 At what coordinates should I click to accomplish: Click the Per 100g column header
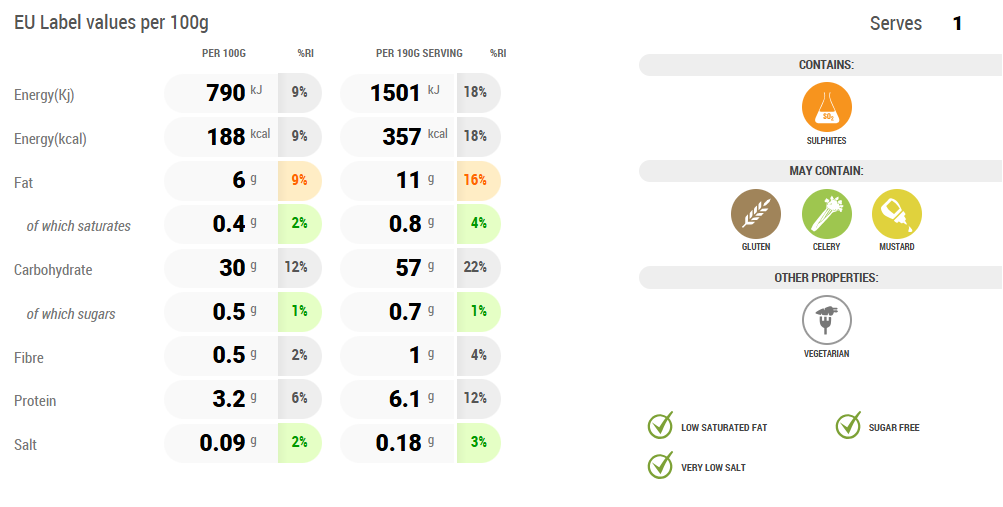coord(224,53)
